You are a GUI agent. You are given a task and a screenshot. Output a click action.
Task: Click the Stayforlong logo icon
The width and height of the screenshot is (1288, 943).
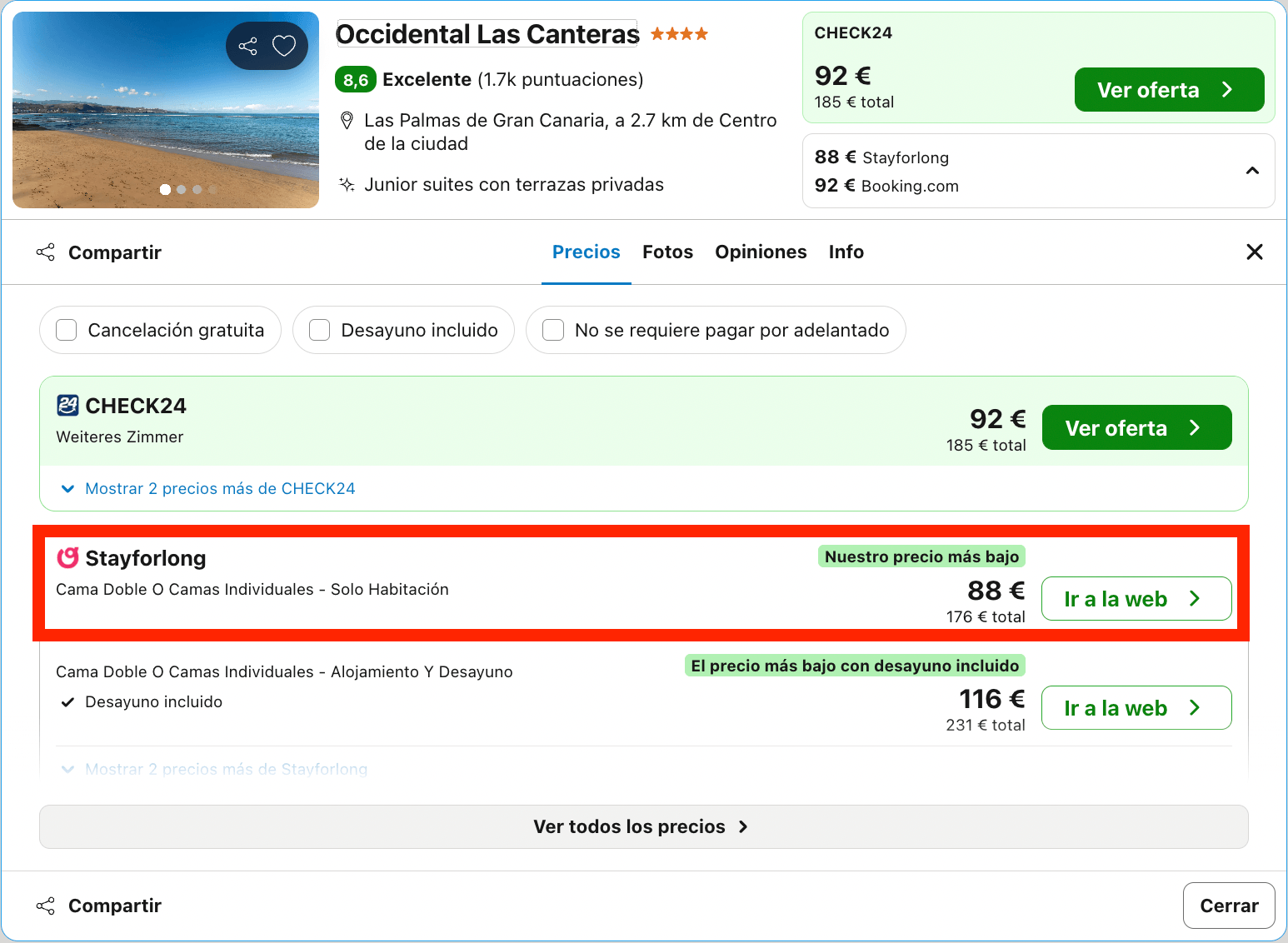tap(67, 557)
